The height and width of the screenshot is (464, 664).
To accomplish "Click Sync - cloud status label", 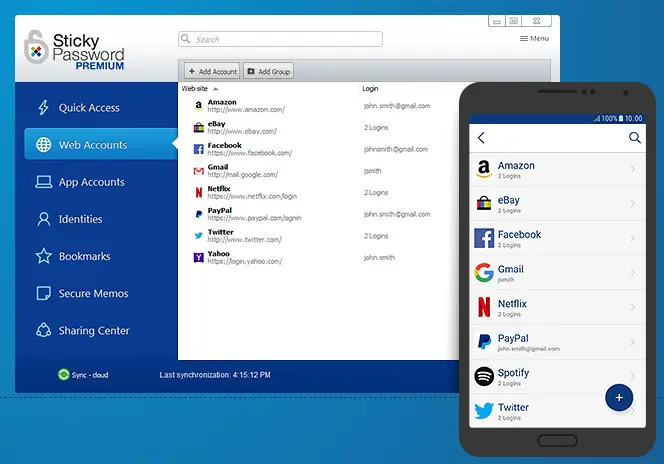I will (x=90, y=375).
